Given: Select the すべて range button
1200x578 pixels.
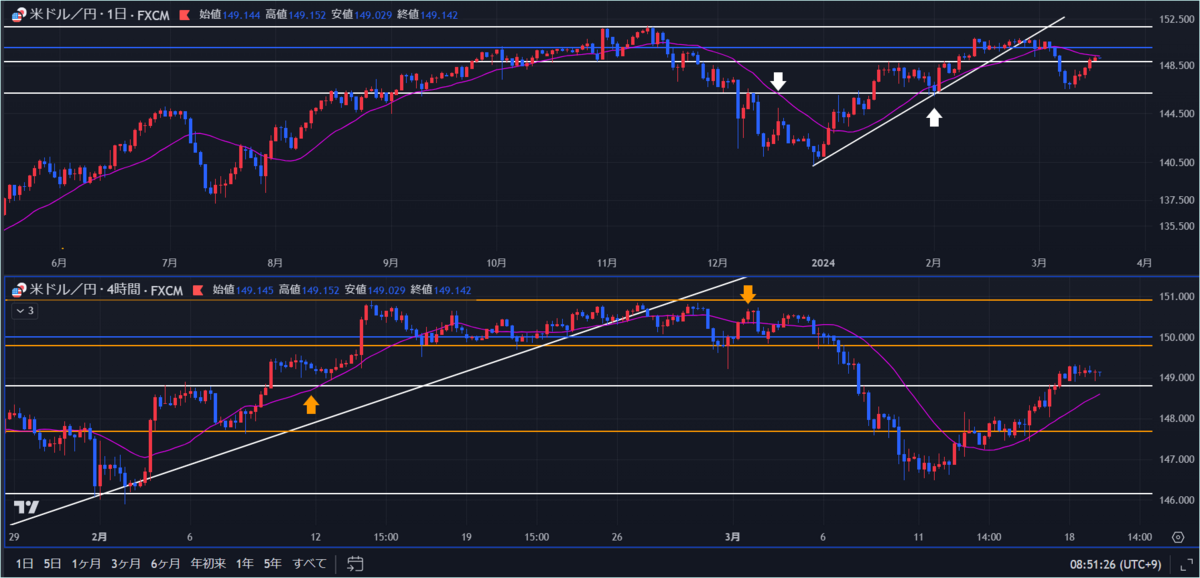Looking at the screenshot, I should click(x=308, y=565).
